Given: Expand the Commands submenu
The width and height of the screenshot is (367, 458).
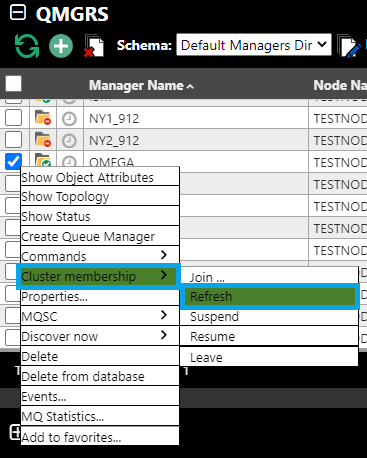Looking at the screenshot, I should [100, 256].
